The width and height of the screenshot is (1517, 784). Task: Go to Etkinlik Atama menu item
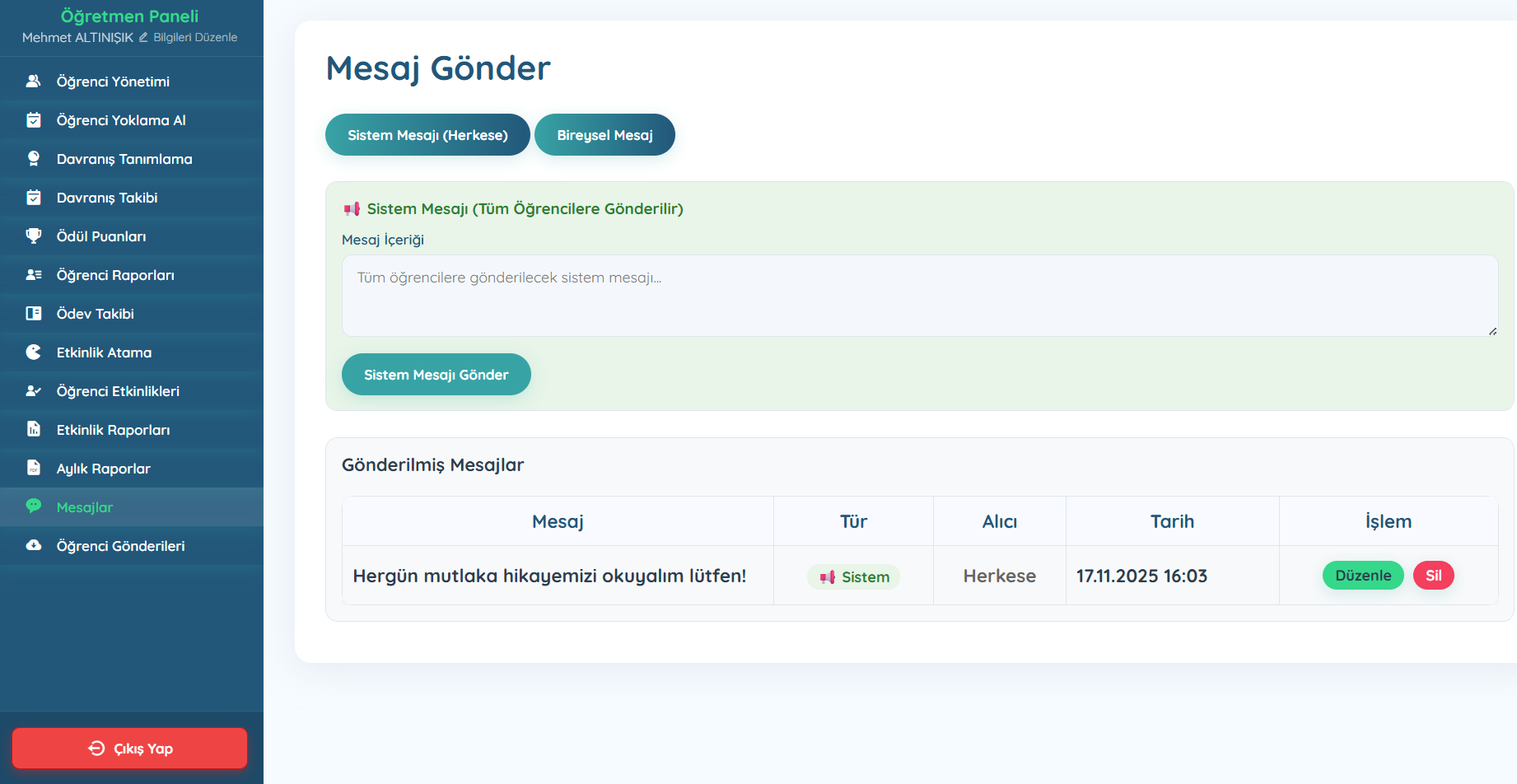point(104,352)
